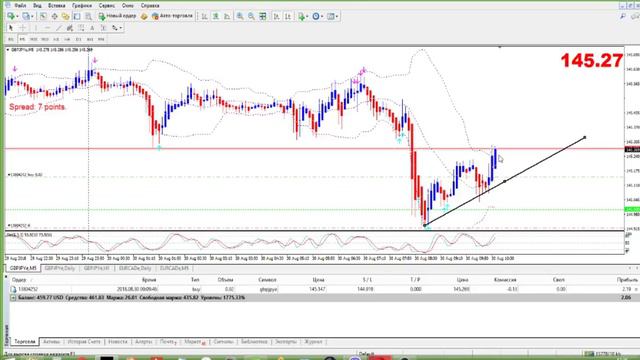
Task: Sort orders by Прибыль column header
Action: click(x=627, y=280)
